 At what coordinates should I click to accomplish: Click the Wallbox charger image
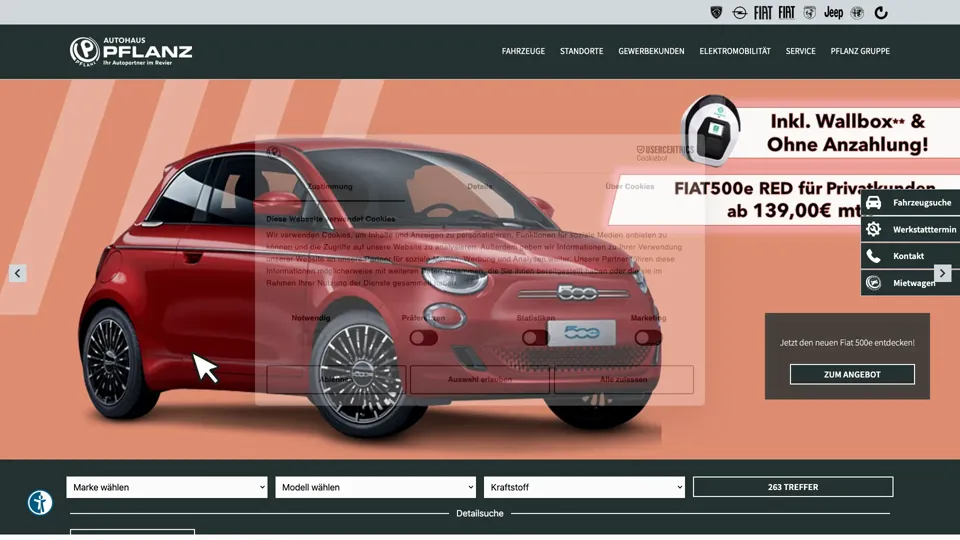[712, 131]
